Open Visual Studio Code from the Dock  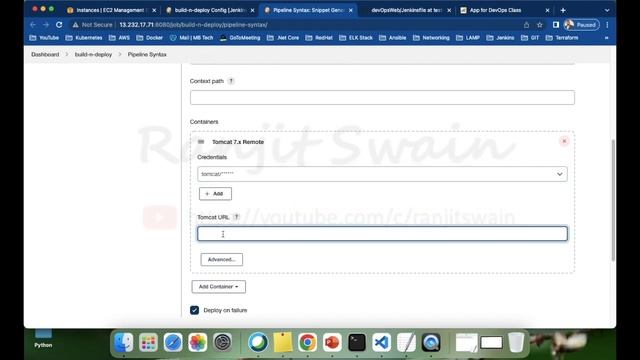(382, 342)
